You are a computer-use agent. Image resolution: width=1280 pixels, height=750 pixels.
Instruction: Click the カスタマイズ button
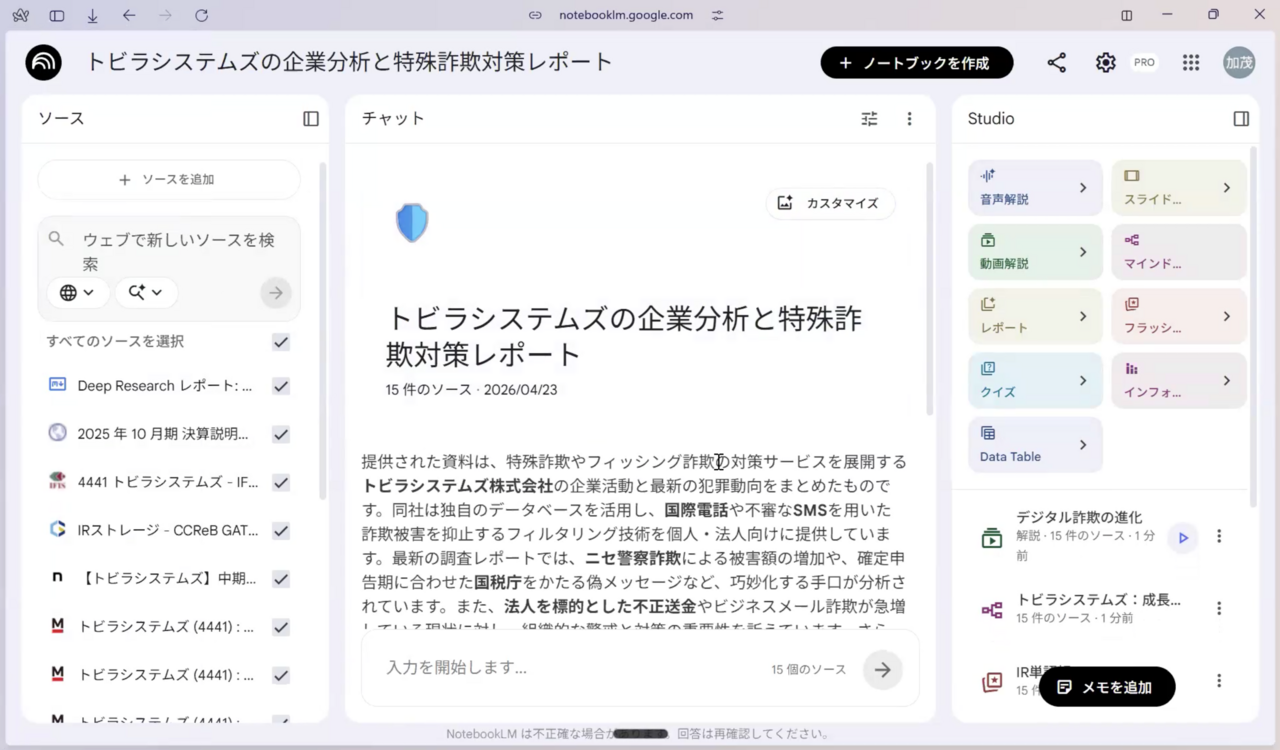[831, 203]
